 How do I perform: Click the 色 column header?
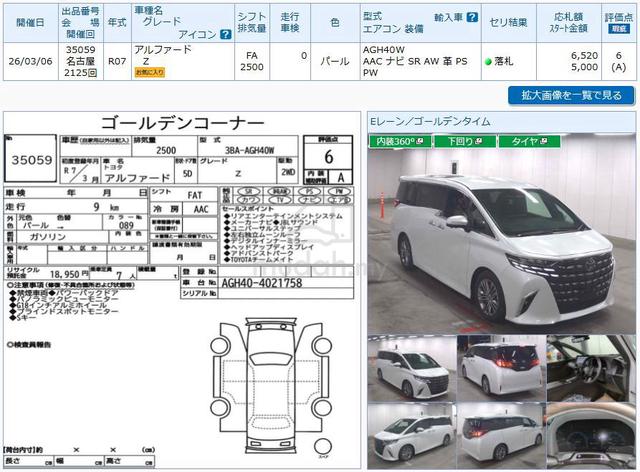coord(335,23)
